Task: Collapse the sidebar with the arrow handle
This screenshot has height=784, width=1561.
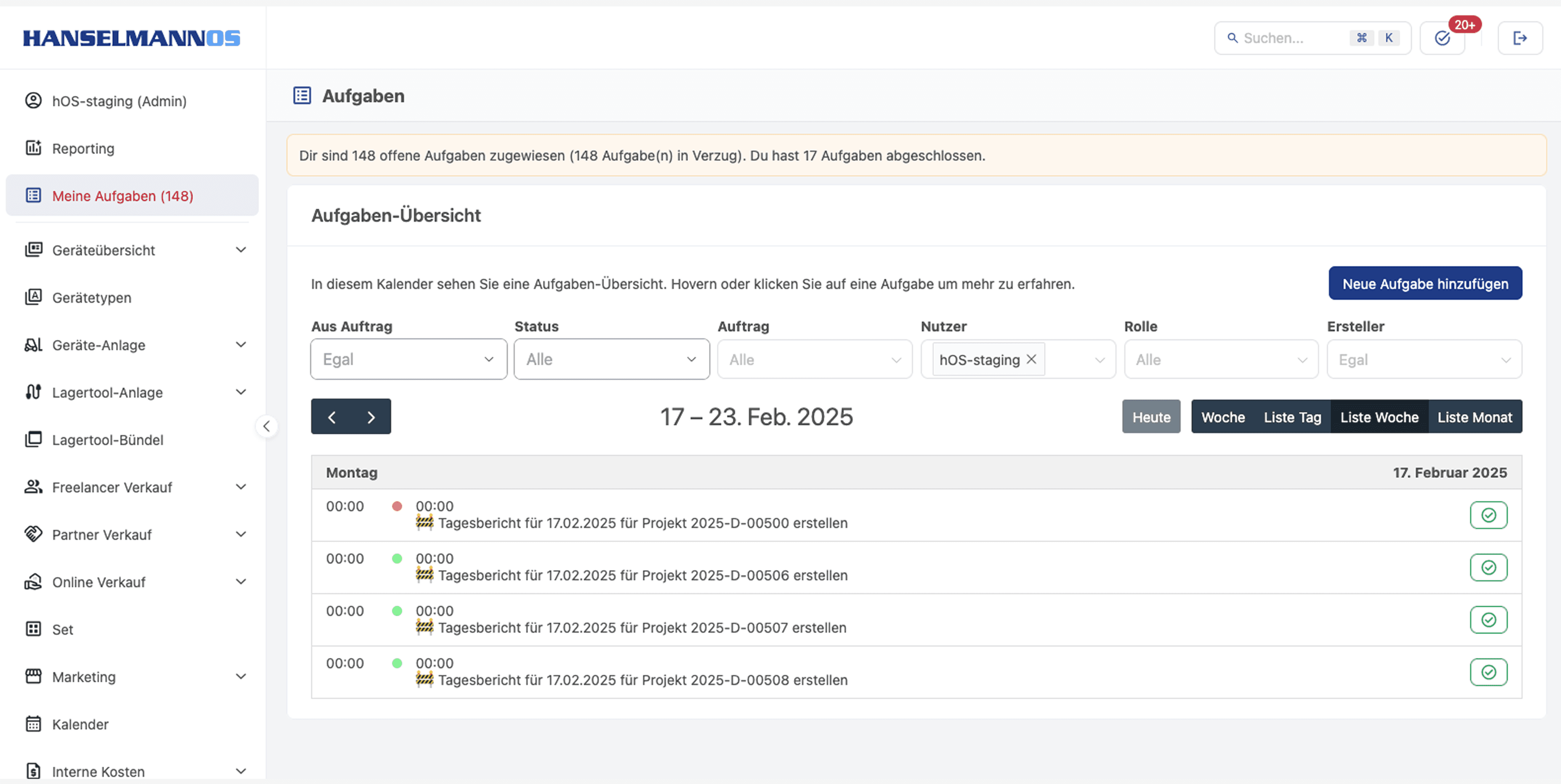Action: (267, 426)
